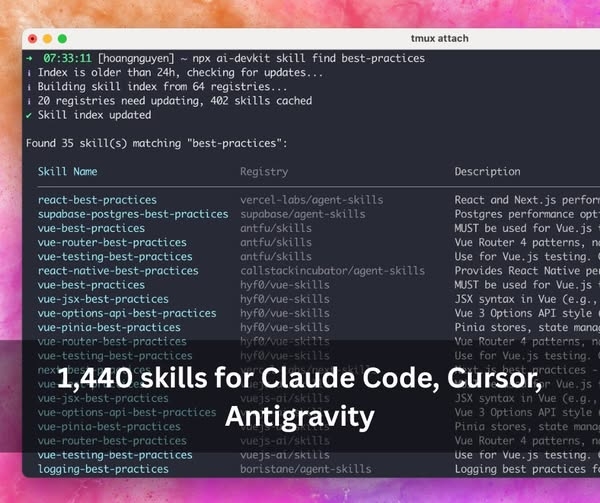Select the 'Building skill index from 64 registries' line
The width and height of the screenshot is (600, 503).
click(162, 87)
